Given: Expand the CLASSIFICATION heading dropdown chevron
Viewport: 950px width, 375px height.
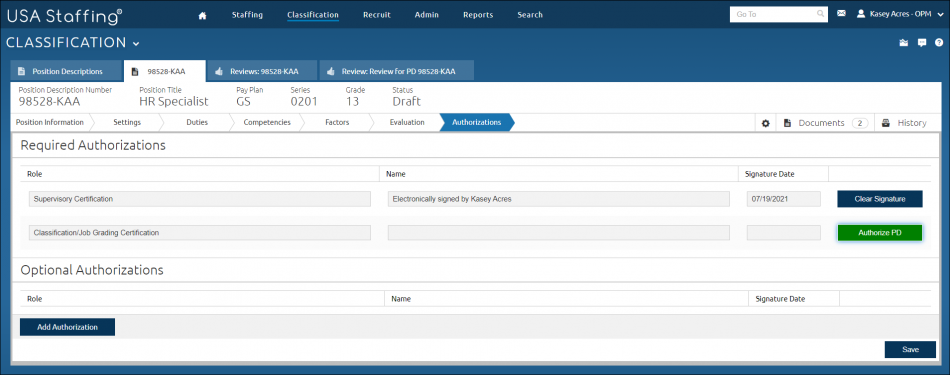Looking at the screenshot, I should coord(136,44).
